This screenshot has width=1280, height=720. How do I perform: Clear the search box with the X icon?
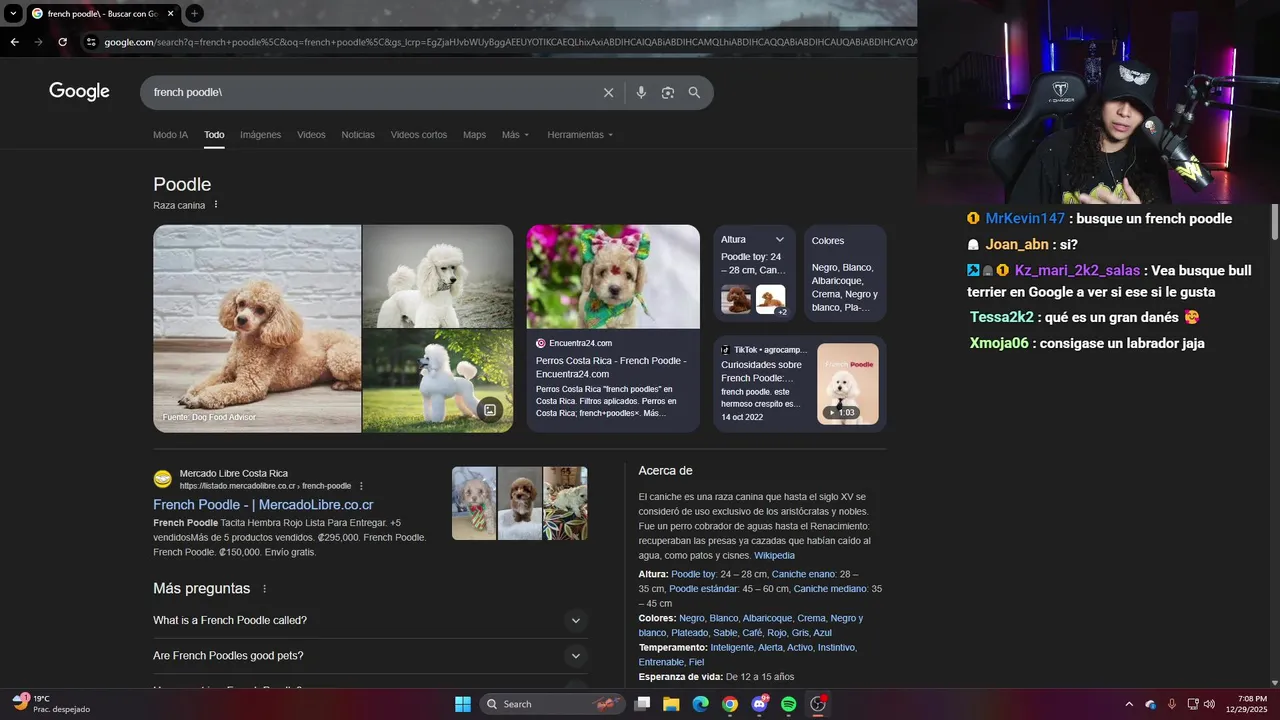pyautogui.click(x=608, y=92)
